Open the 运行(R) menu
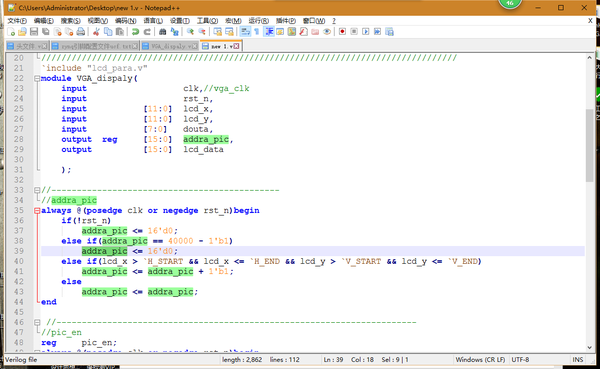This screenshot has width=600, height=369. point(259,21)
